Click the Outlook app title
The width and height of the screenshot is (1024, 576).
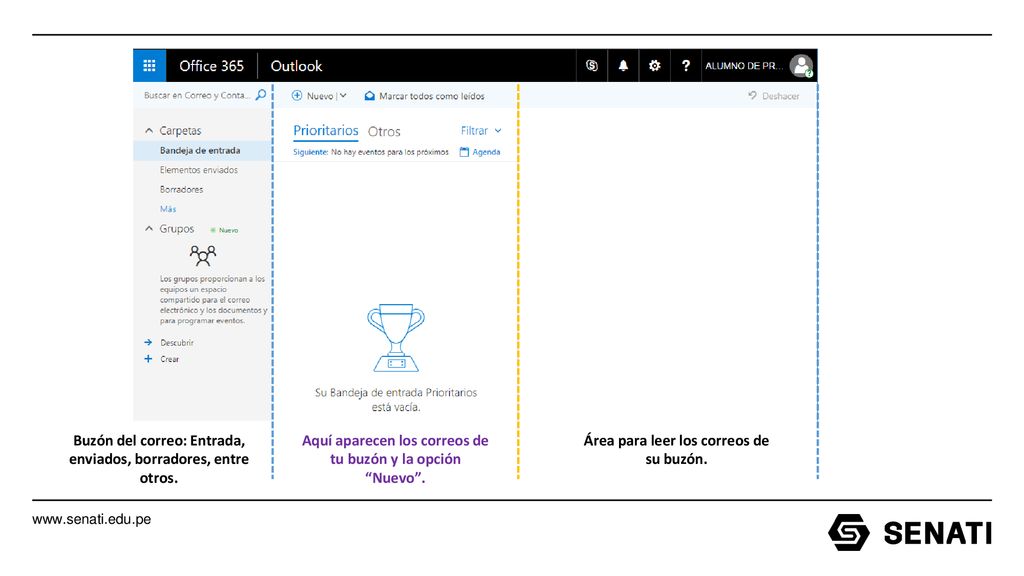tap(296, 66)
